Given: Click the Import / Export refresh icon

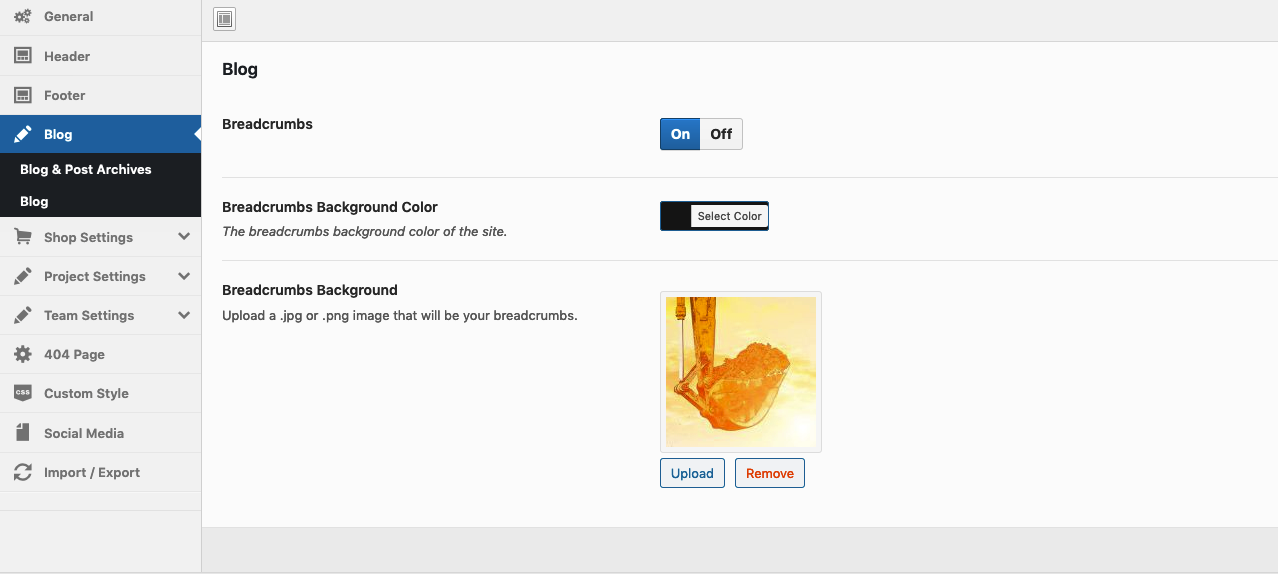Looking at the screenshot, I should click(22, 472).
